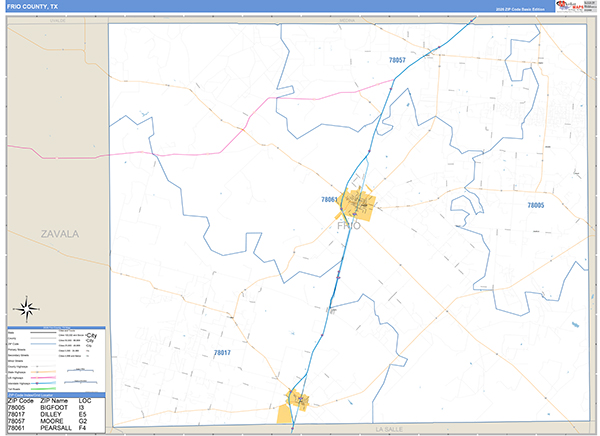Click the Interstate Highways legend line sample

click(x=43, y=383)
